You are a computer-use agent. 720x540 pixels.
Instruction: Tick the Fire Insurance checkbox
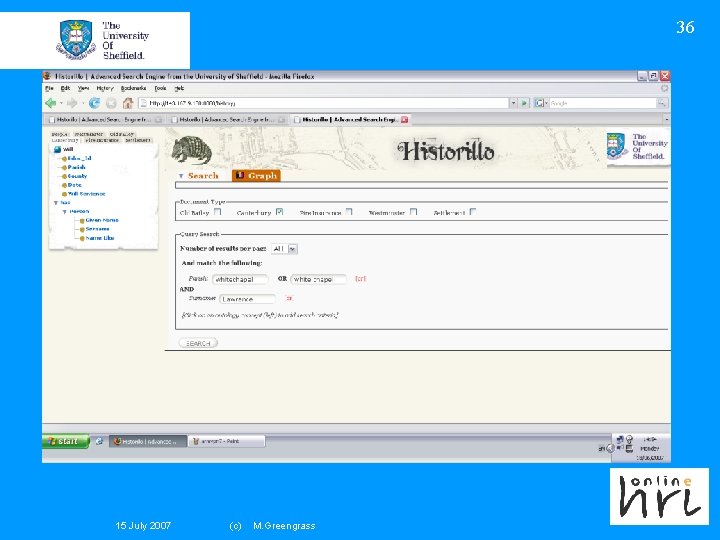(x=349, y=212)
